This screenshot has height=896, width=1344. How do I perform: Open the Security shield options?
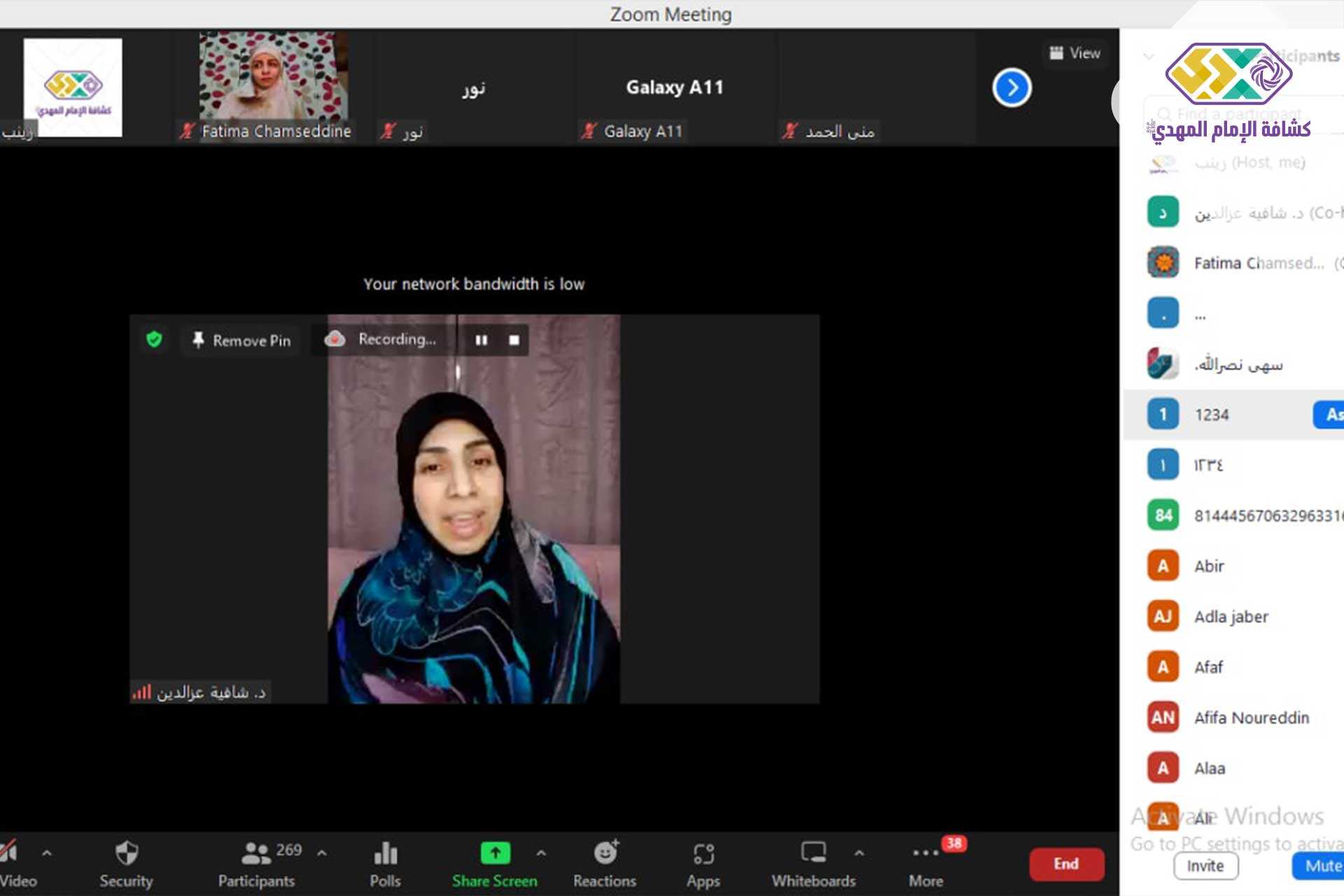[x=126, y=862]
